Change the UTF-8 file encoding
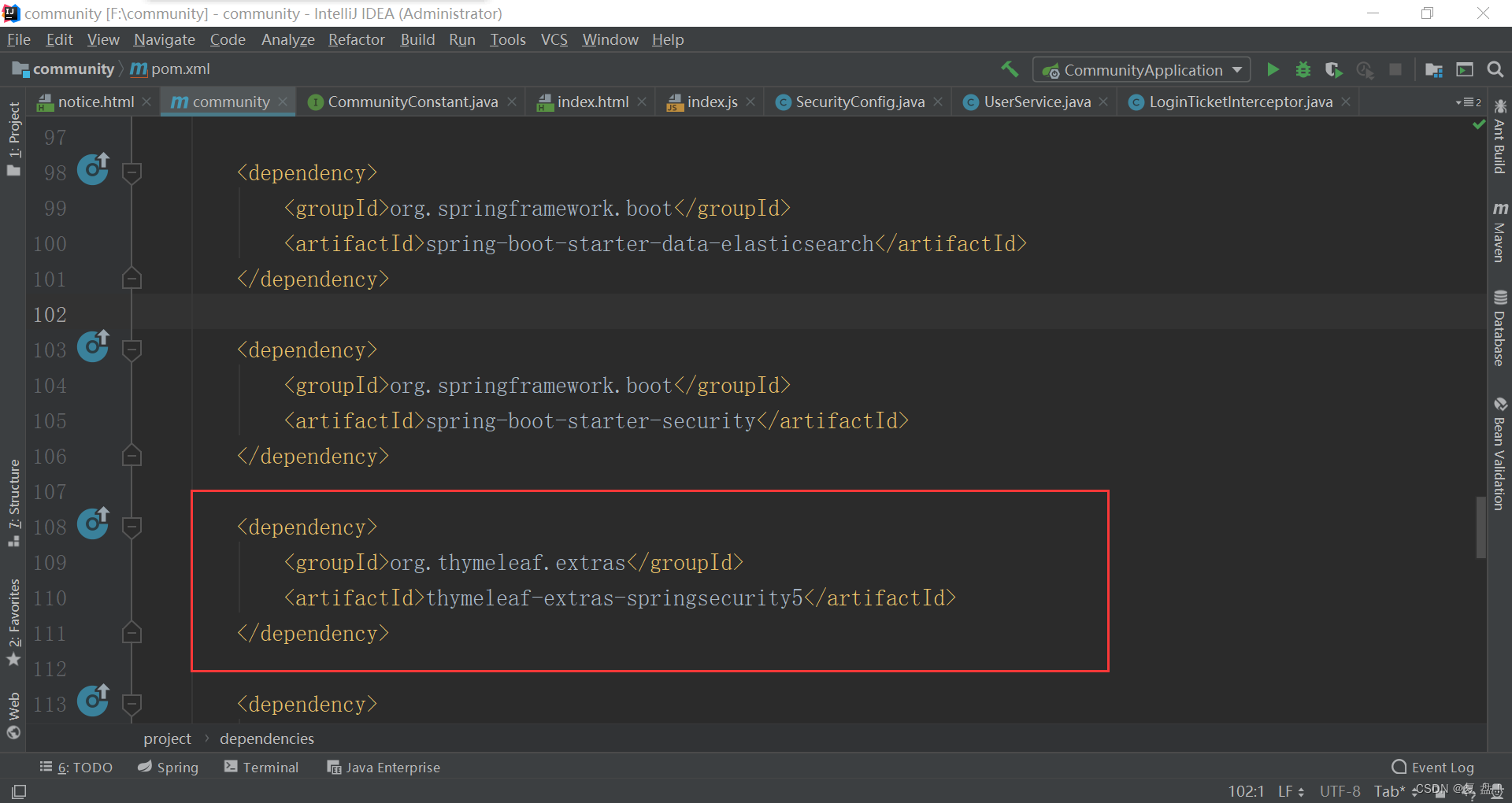 pyautogui.click(x=1340, y=791)
